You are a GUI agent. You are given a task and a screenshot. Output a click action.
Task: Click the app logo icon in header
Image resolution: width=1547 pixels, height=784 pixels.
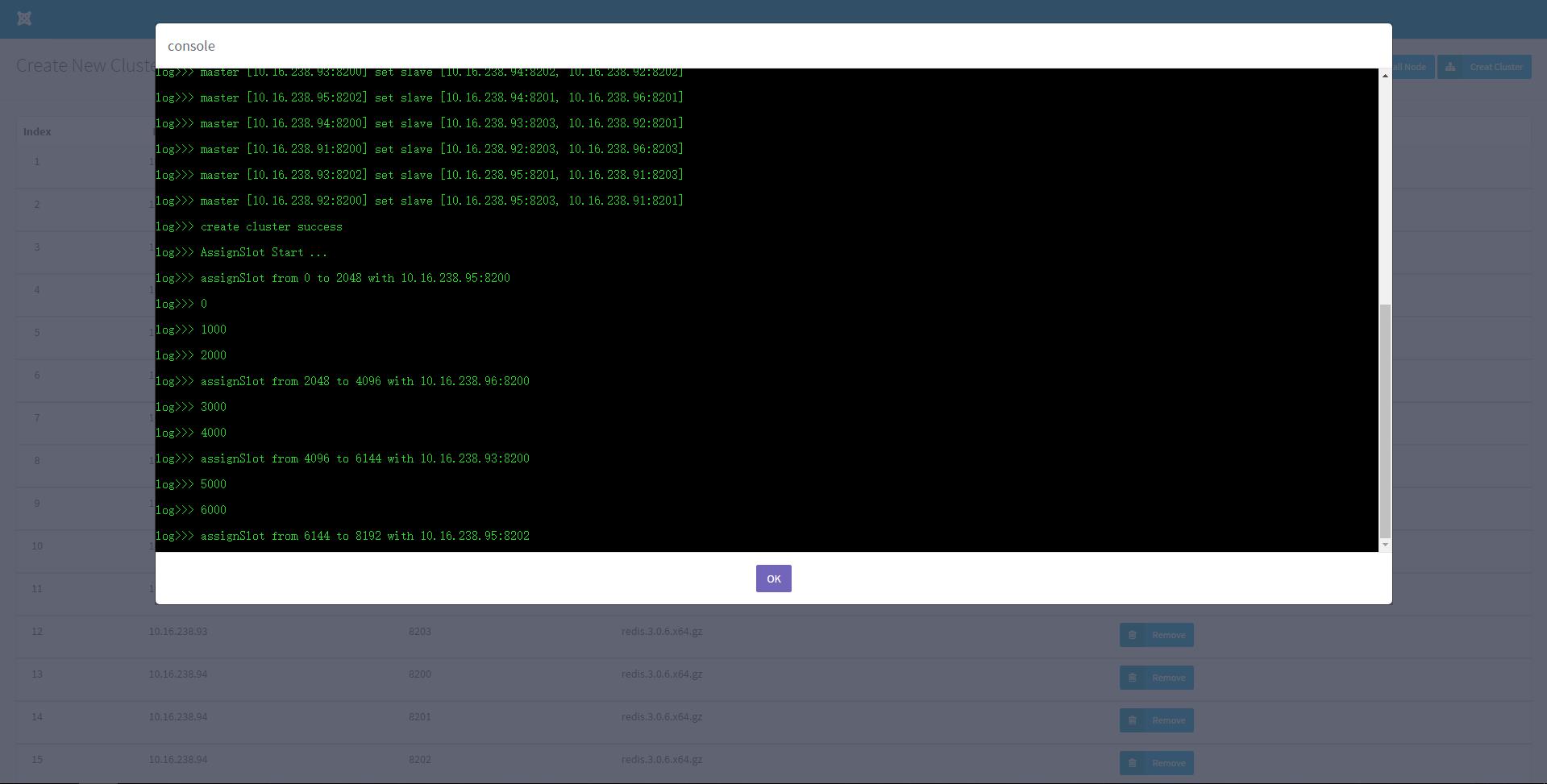point(24,19)
